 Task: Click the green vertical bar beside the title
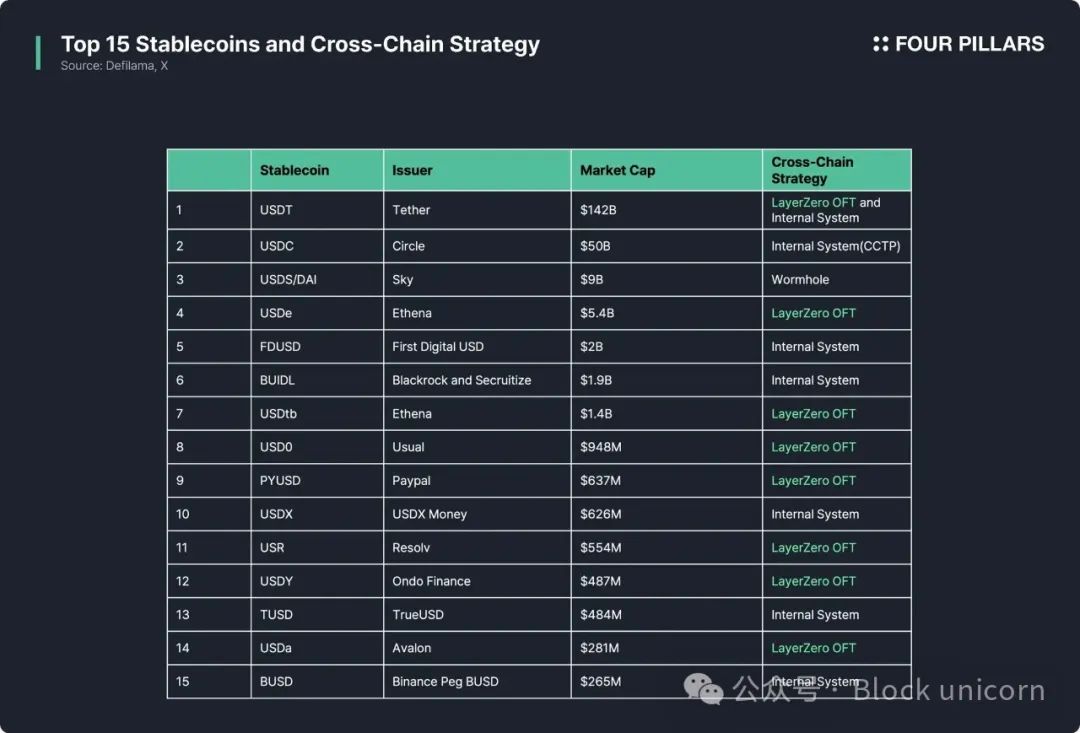(38, 53)
